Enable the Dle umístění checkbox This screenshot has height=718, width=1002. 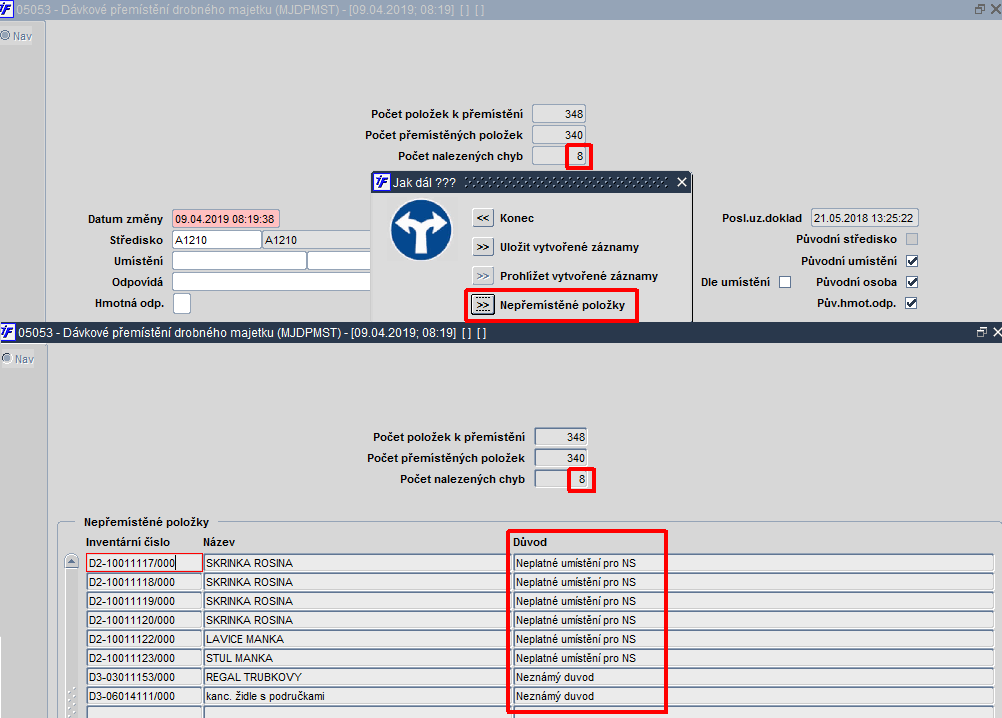[x=785, y=282]
